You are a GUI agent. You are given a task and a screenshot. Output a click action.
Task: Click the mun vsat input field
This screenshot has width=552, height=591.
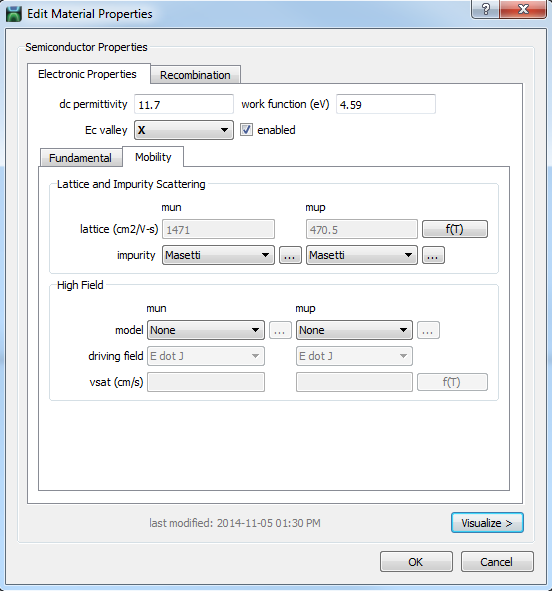pyautogui.click(x=206, y=382)
